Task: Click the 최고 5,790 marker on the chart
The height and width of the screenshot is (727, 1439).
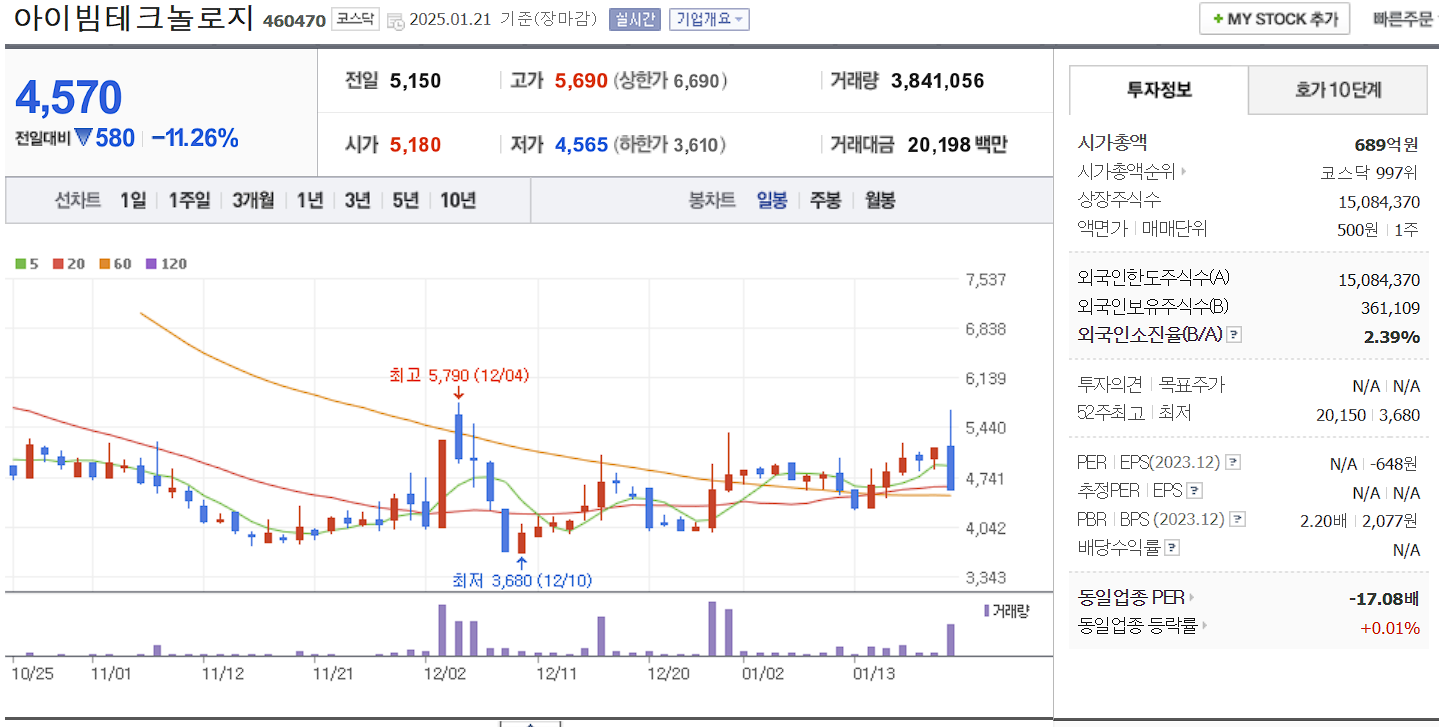Action: 458,376
